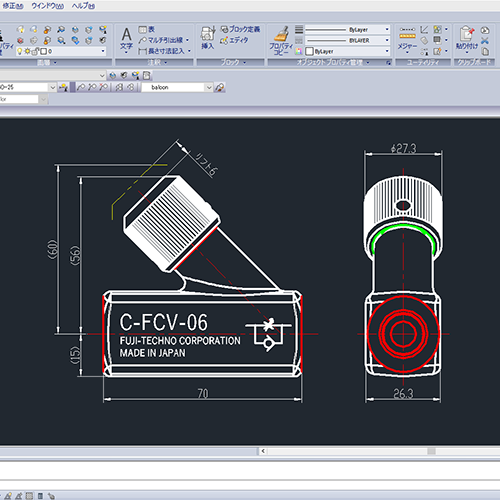
Task: Expand the 長さ寸法記入 dropdown arrow
Action: (189, 51)
